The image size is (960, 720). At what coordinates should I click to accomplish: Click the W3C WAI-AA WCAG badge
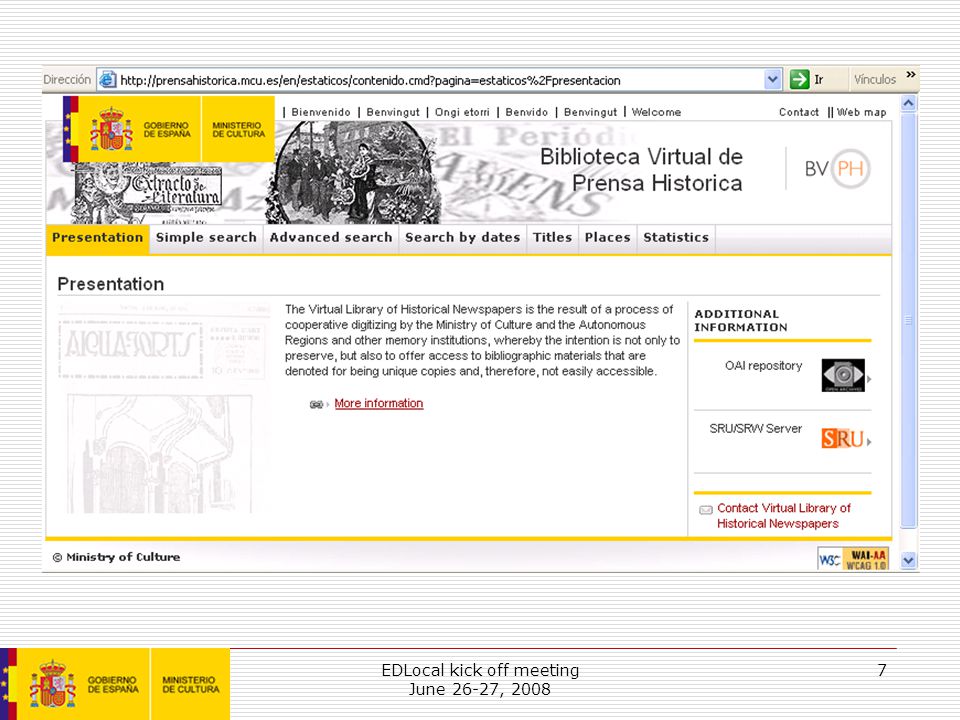[853, 559]
